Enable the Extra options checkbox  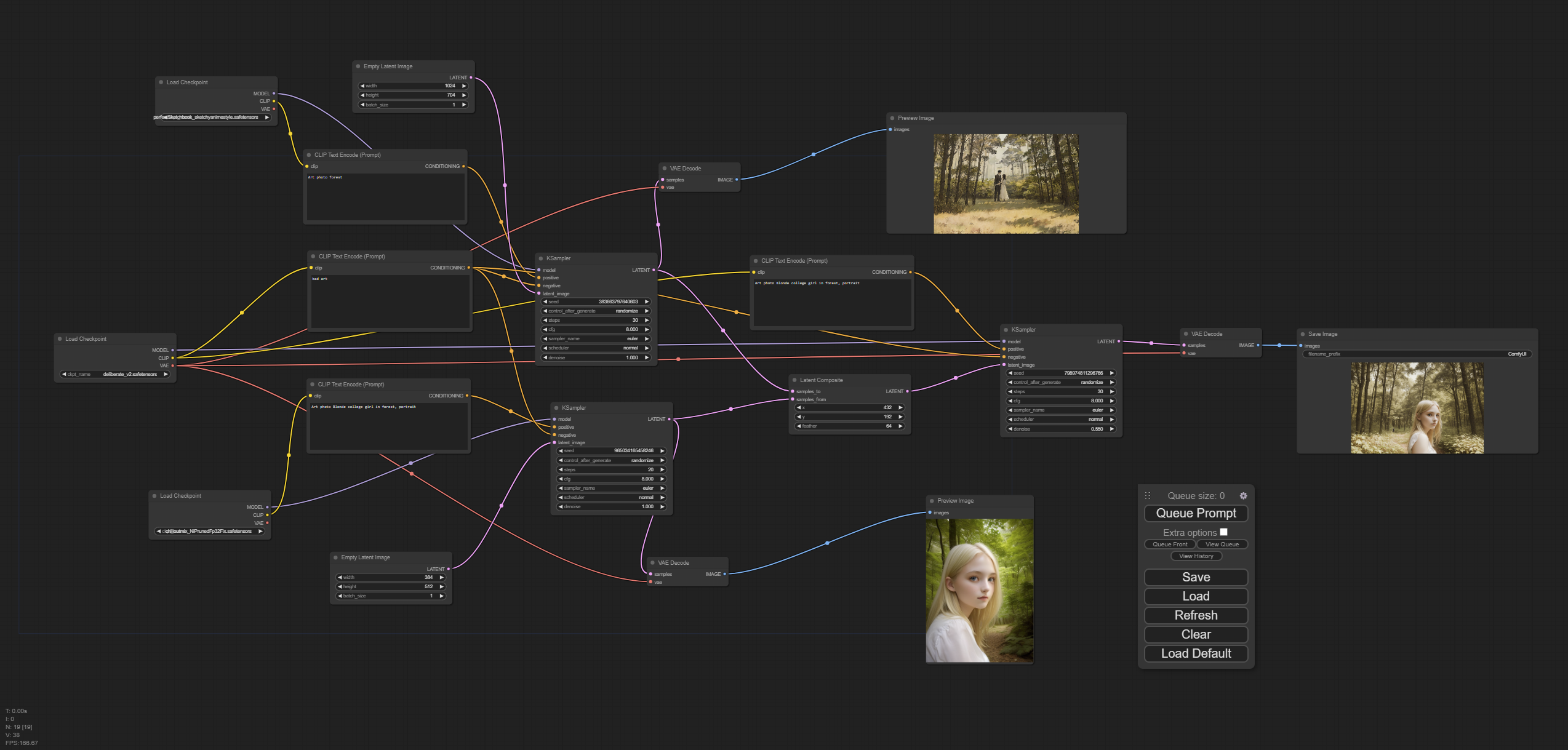pos(1223,532)
